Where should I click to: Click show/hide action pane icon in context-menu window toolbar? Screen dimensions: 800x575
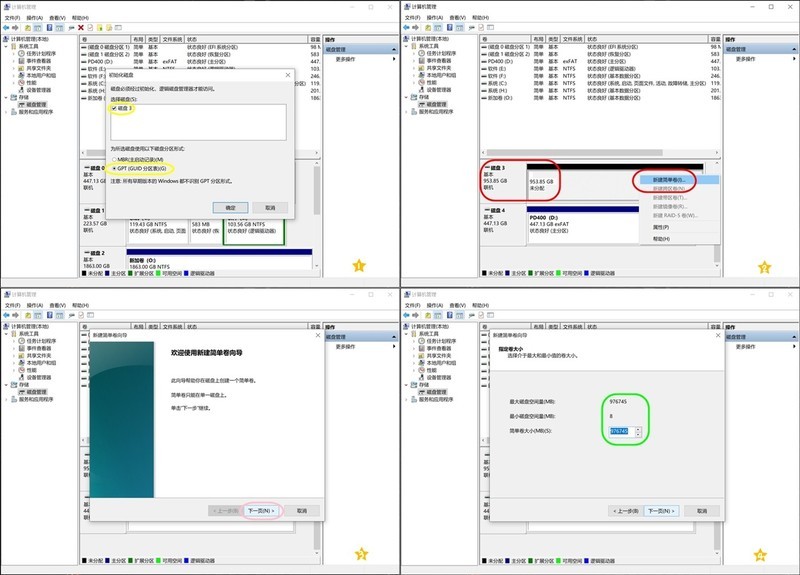coord(460,28)
